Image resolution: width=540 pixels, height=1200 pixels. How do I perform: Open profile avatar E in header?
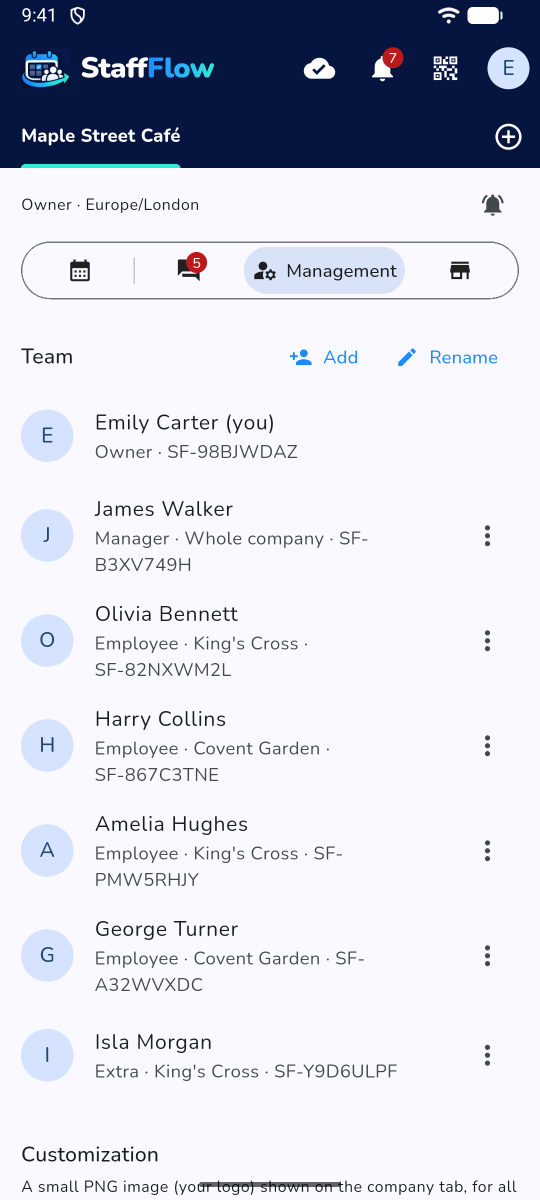point(508,68)
